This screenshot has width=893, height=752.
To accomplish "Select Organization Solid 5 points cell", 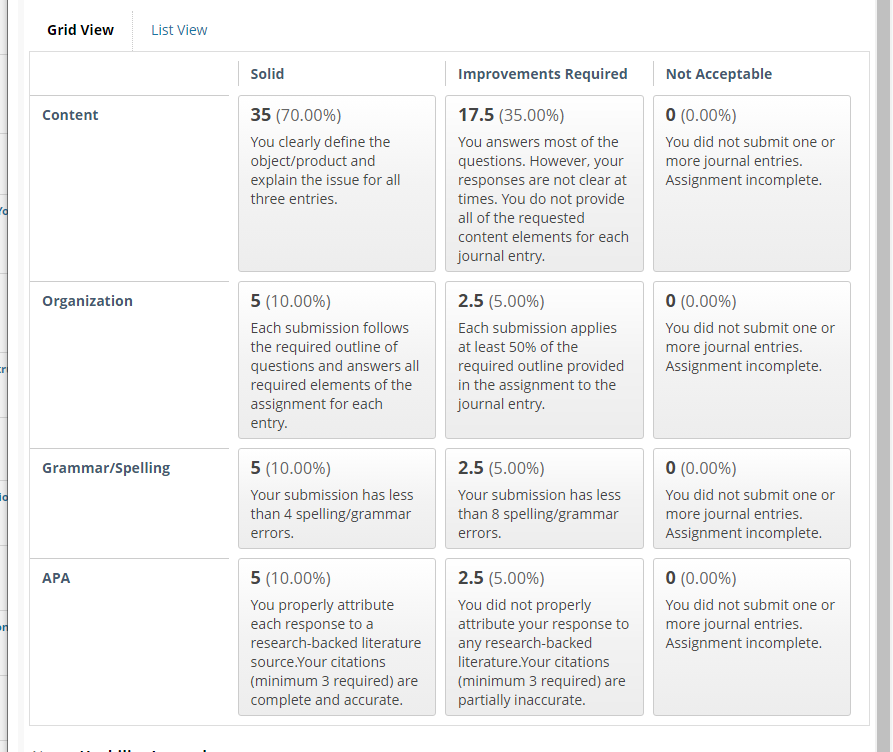I will pos(337,360).
